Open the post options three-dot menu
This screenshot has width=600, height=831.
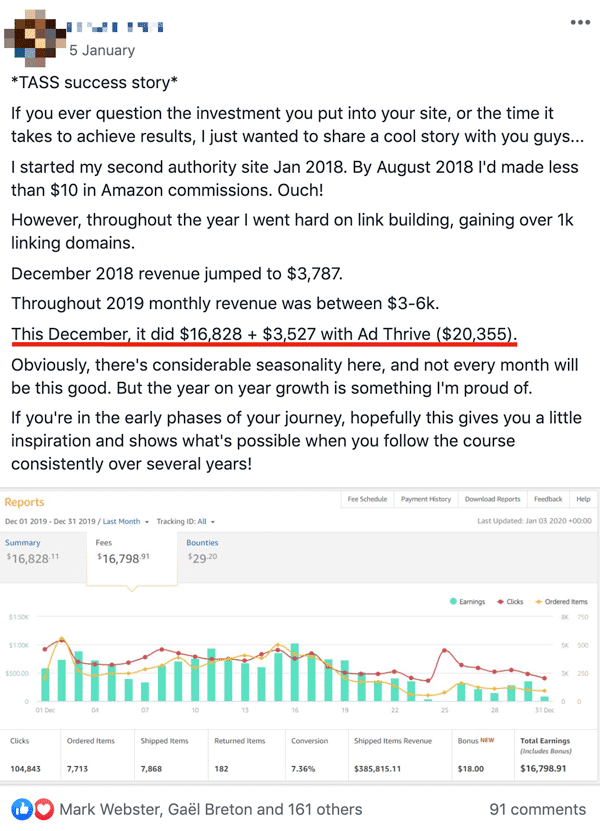pos(580,22)
